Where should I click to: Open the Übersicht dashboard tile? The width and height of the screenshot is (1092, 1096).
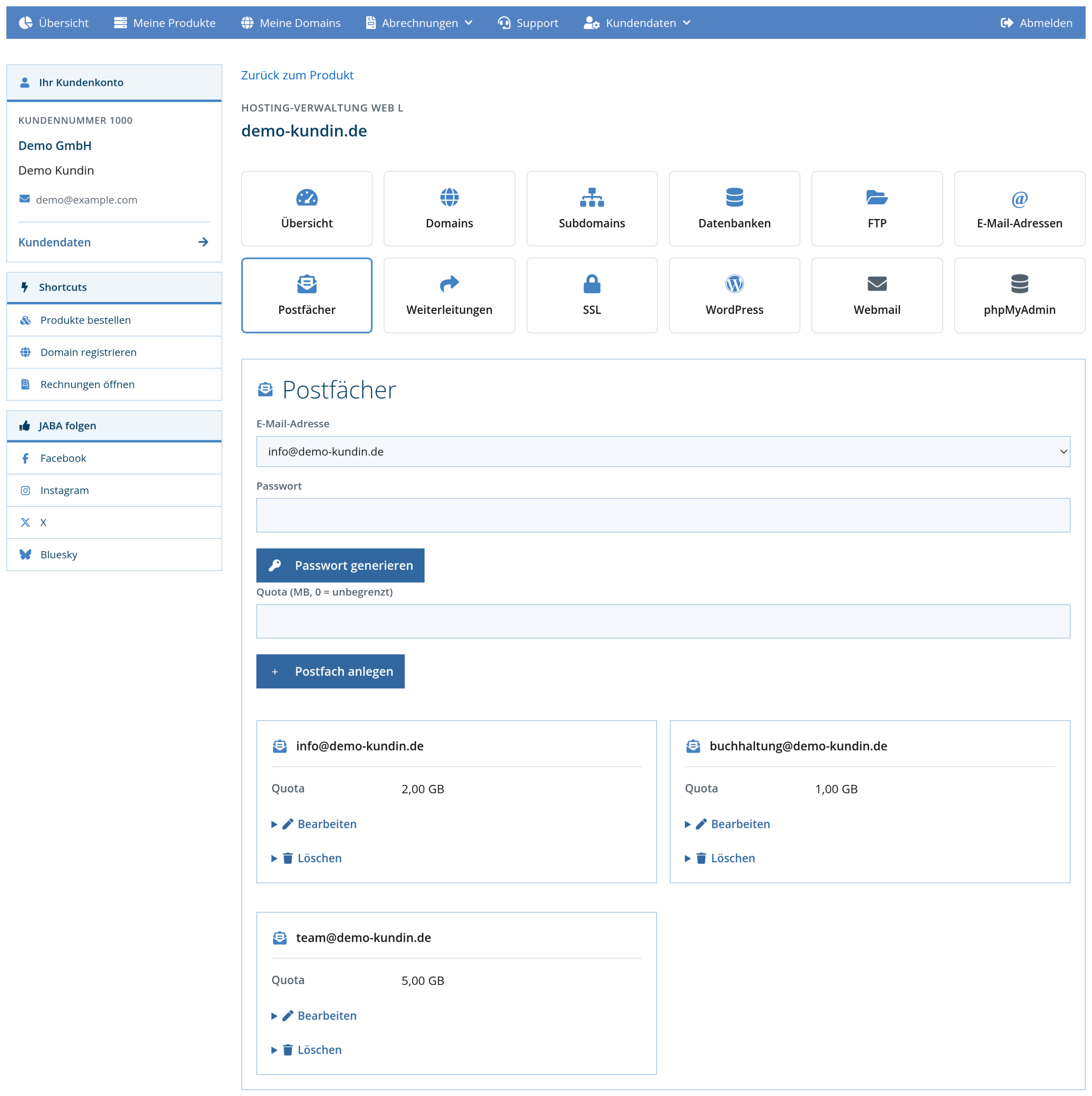pyautogui.click(x=306, y=208)
